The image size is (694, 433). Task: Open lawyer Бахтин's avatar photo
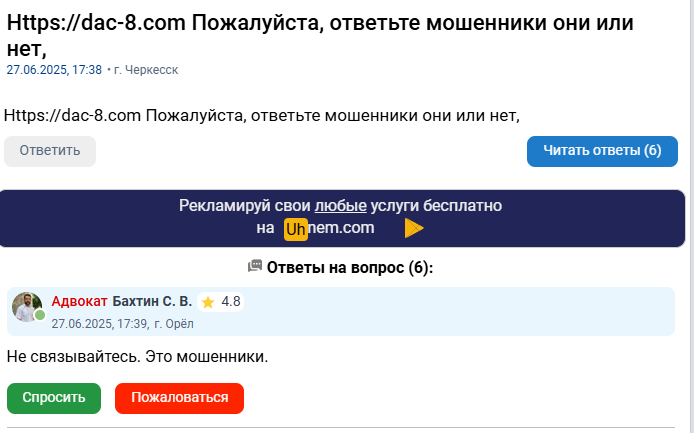[26, 306]
